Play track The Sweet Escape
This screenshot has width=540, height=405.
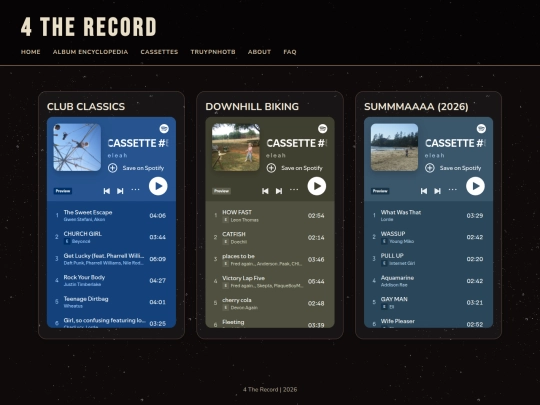[x=112, y=216]
